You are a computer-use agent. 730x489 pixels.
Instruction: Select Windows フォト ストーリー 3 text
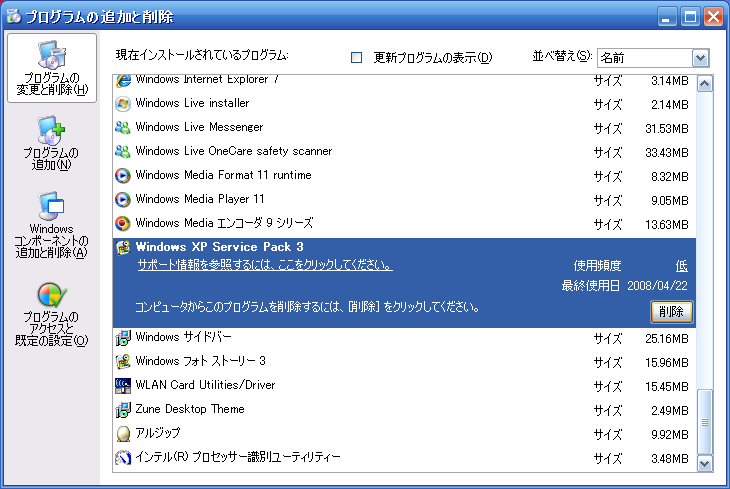click(x=201, y=361)
